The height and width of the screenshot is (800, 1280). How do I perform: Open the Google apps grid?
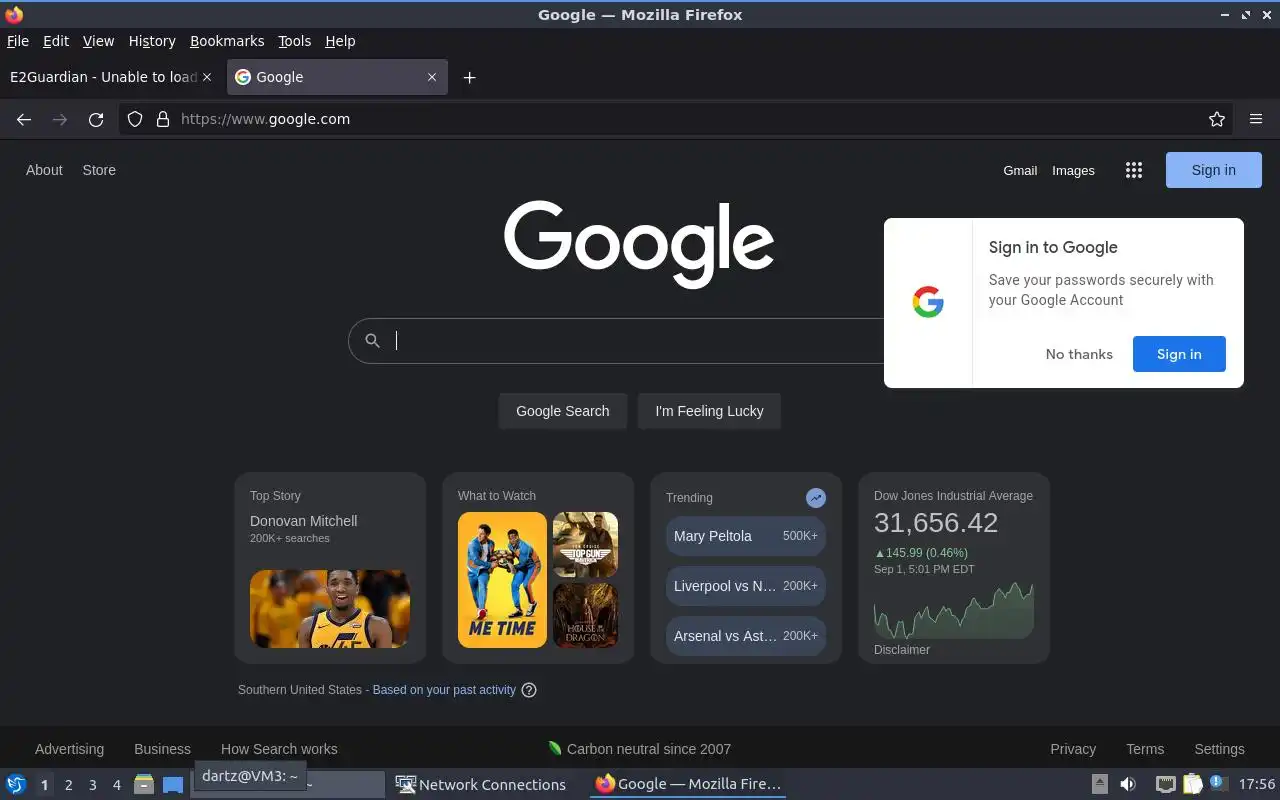pos(1133,170)
